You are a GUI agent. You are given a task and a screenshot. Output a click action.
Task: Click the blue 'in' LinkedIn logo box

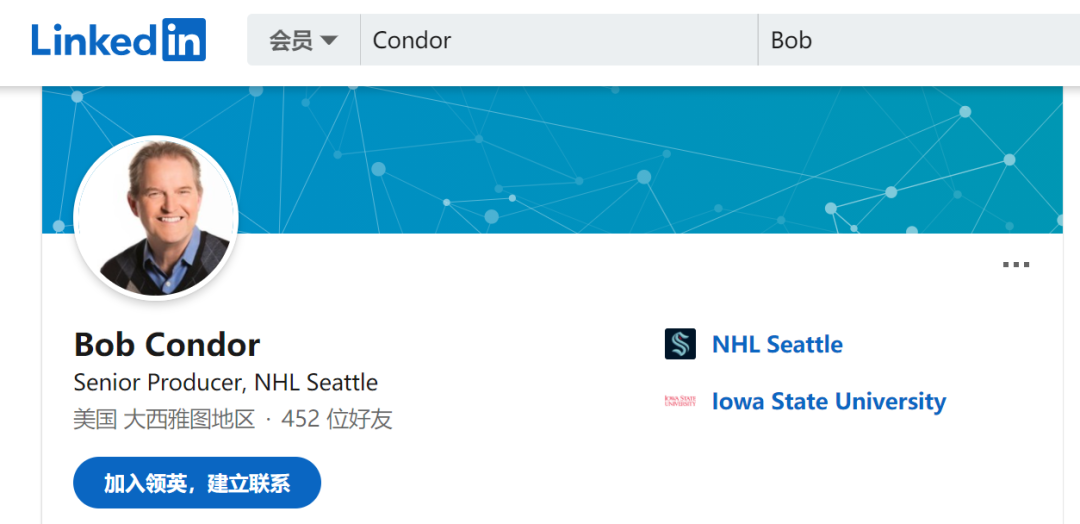pos(182,40)
